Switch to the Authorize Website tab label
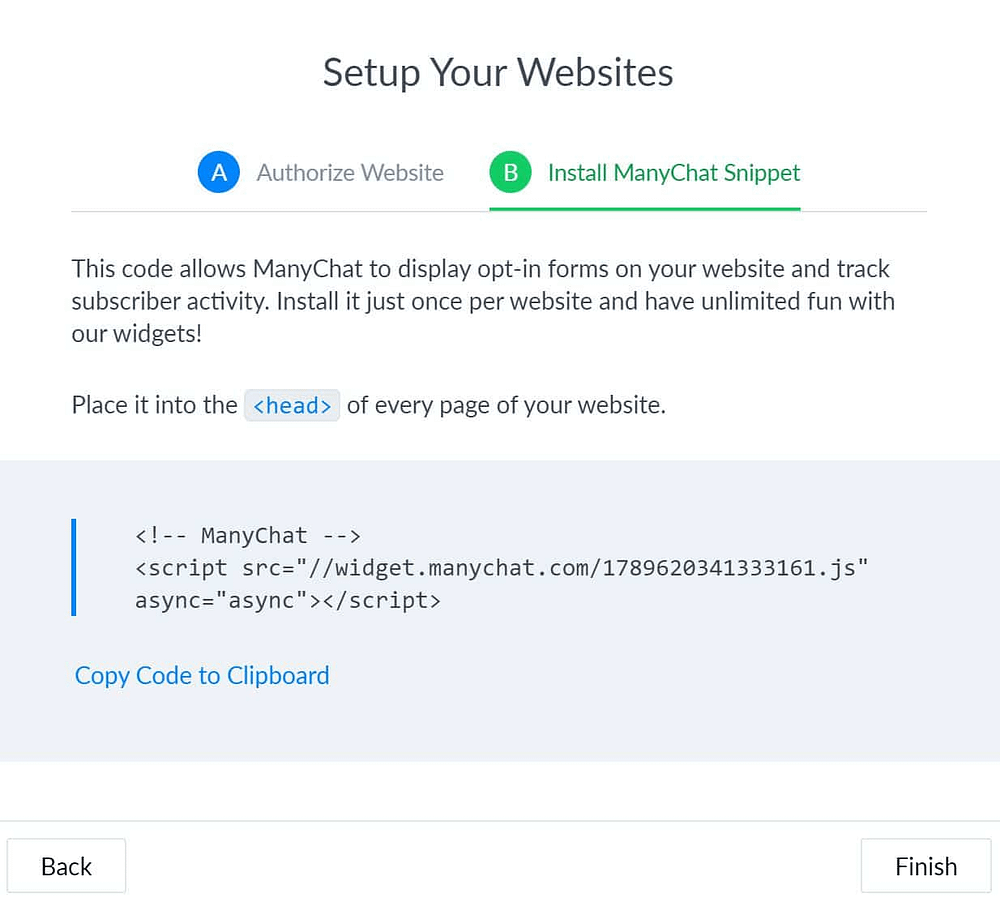The image size is (1000, 903). (350, 173)
